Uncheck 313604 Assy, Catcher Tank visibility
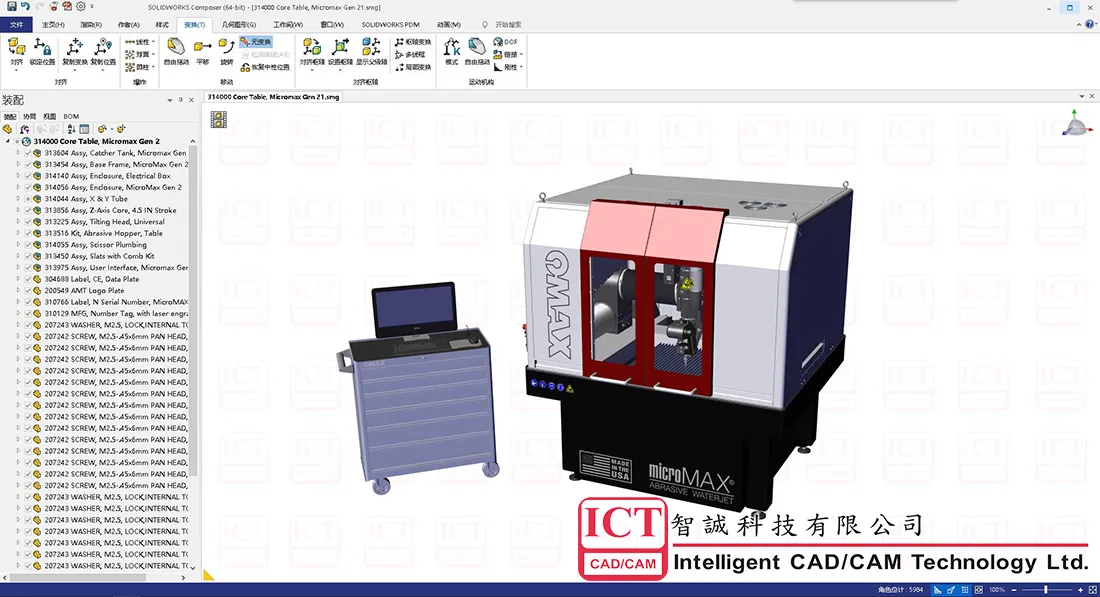The height and width of the screenshot is (597, 1100). pyautogui.click(x=28, y=153)
